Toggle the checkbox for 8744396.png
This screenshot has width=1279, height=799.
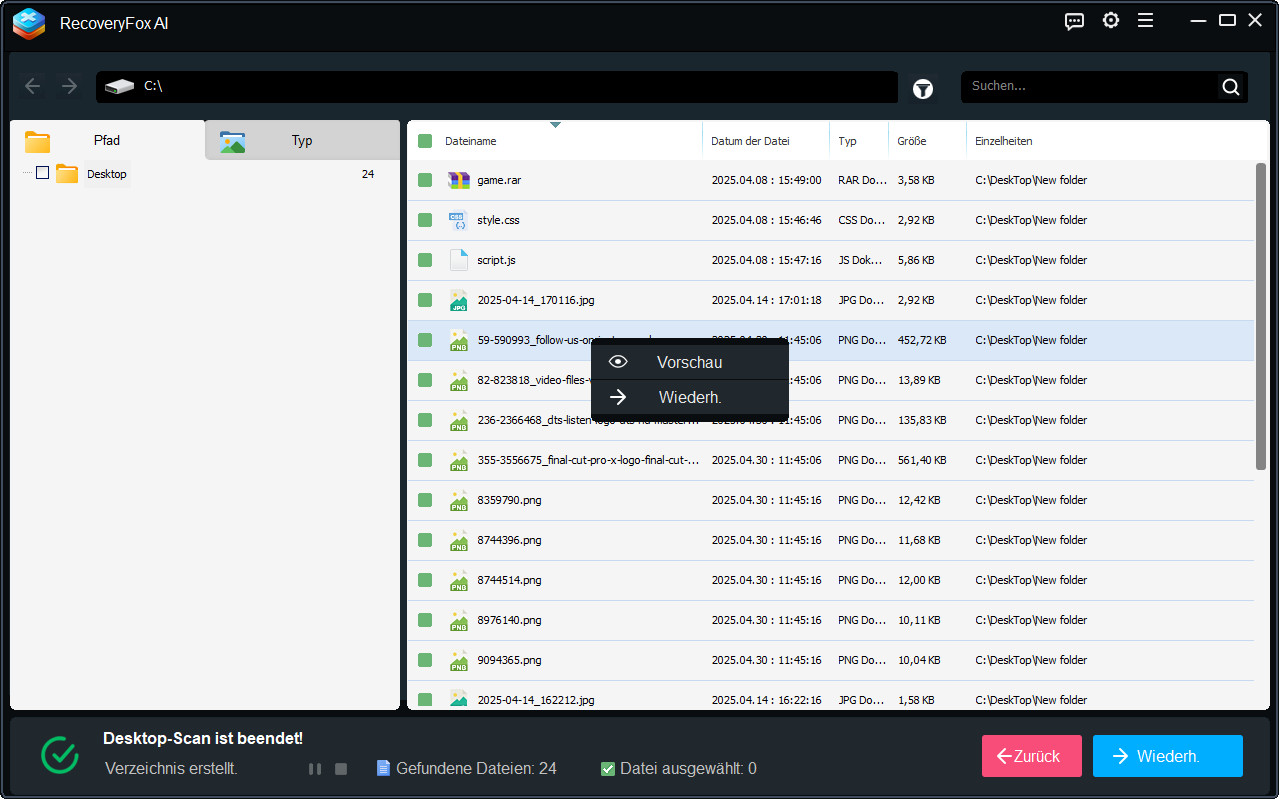[x=425, y=540]
